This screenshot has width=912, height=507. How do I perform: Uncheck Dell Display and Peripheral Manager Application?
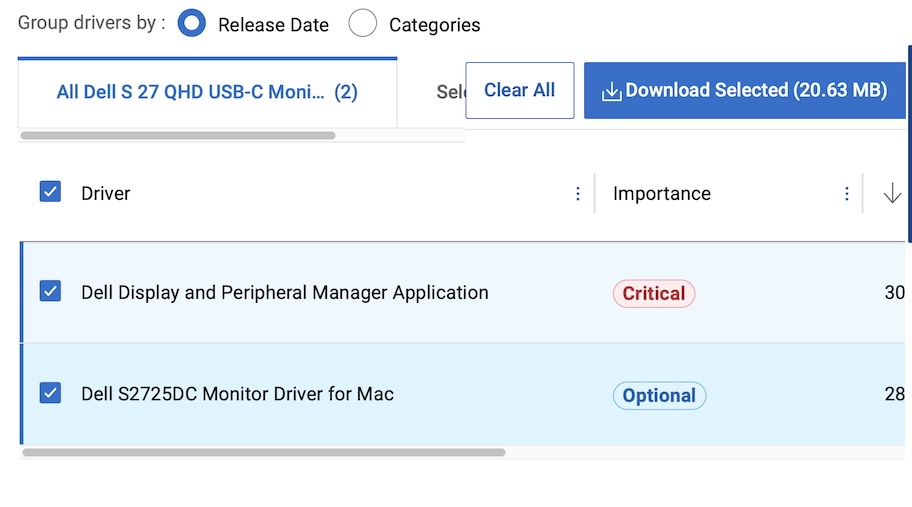[x=50, y=291]
